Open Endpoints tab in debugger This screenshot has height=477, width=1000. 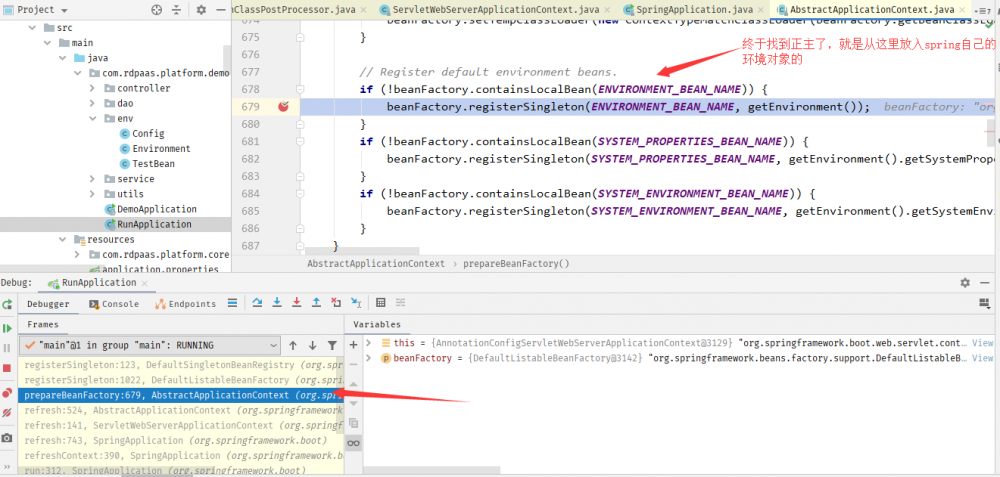pos(186,304)
